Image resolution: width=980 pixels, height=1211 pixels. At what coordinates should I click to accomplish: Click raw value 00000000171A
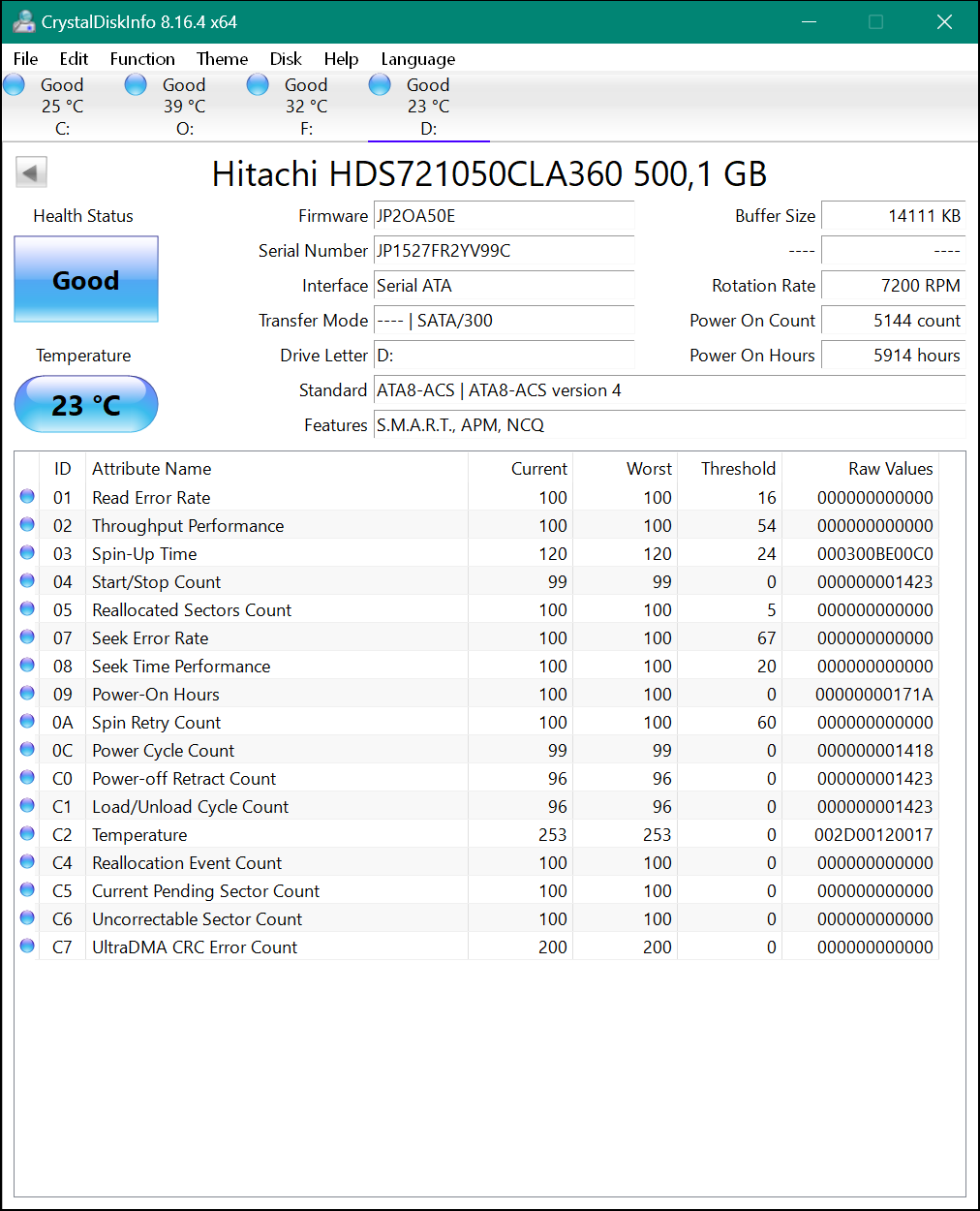tap(874, 695)
